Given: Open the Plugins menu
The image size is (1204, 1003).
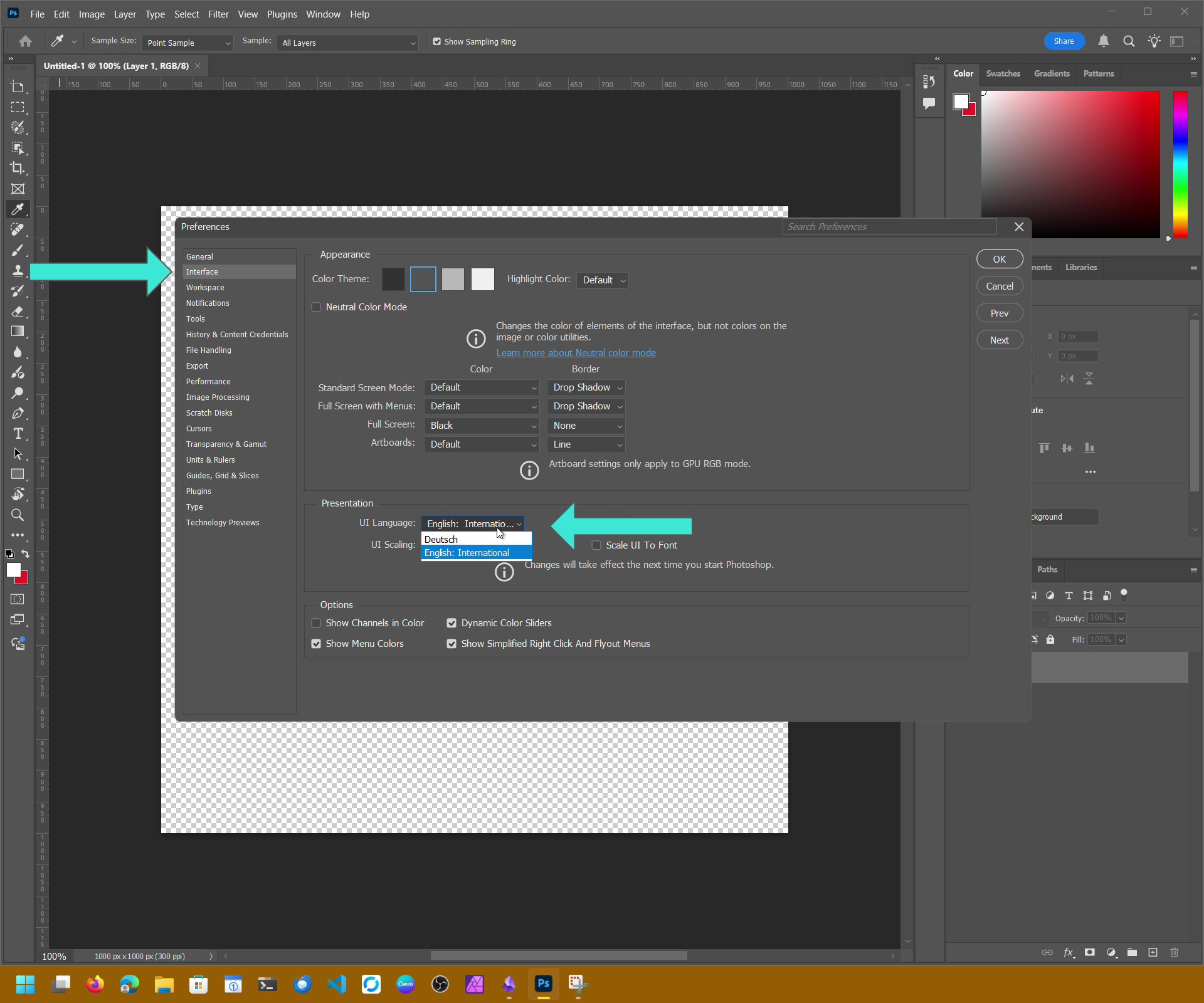Looking at the screenshot, I should (x=282, y=14).
